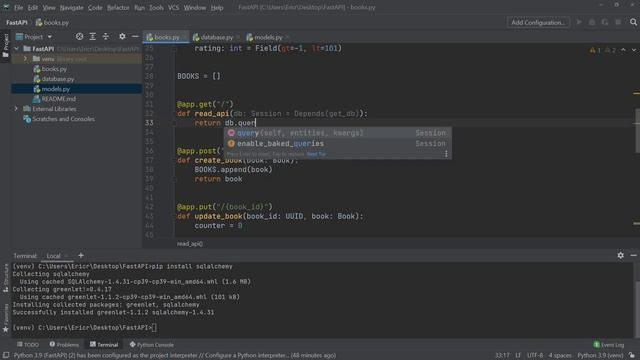Click the Add Configuration button
This screenshot has width=640, height=360.
click(538, 22)
